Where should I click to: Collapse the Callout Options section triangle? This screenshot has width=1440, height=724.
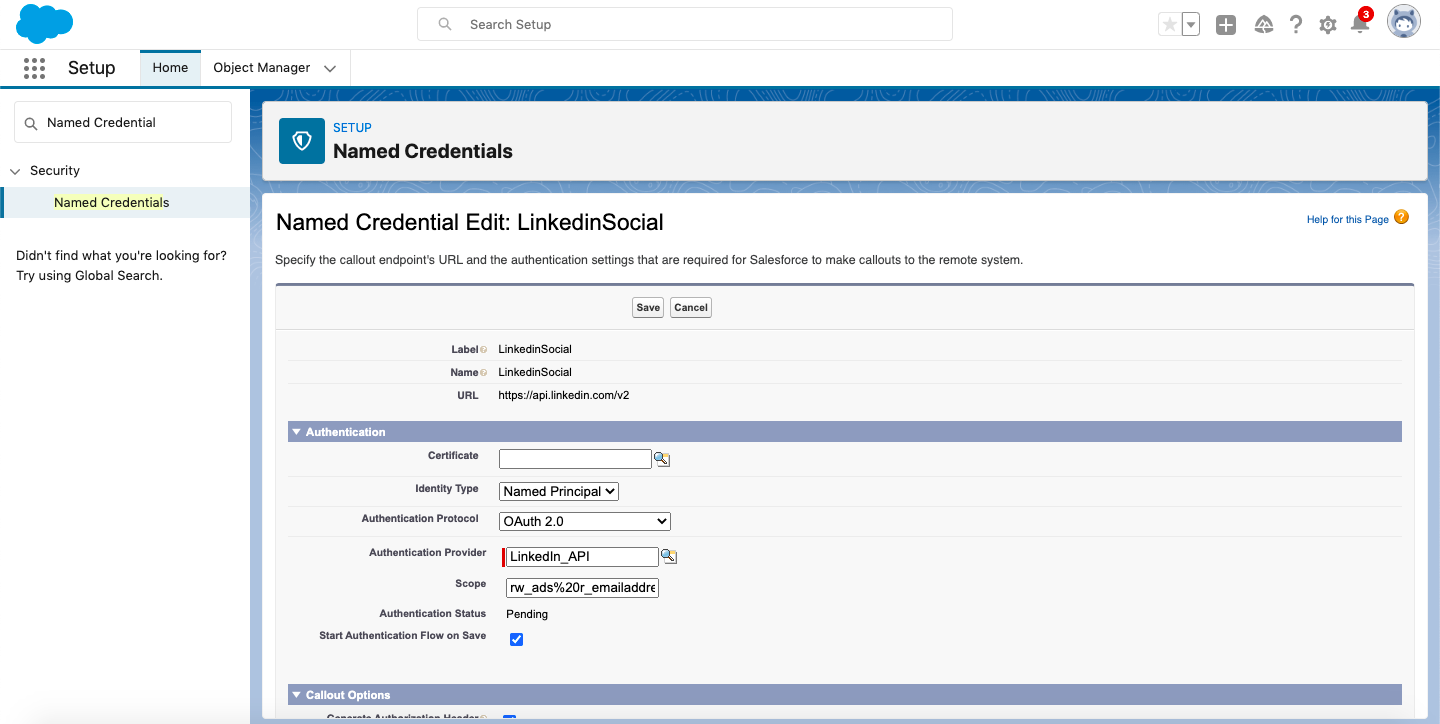tap(297, 695)
